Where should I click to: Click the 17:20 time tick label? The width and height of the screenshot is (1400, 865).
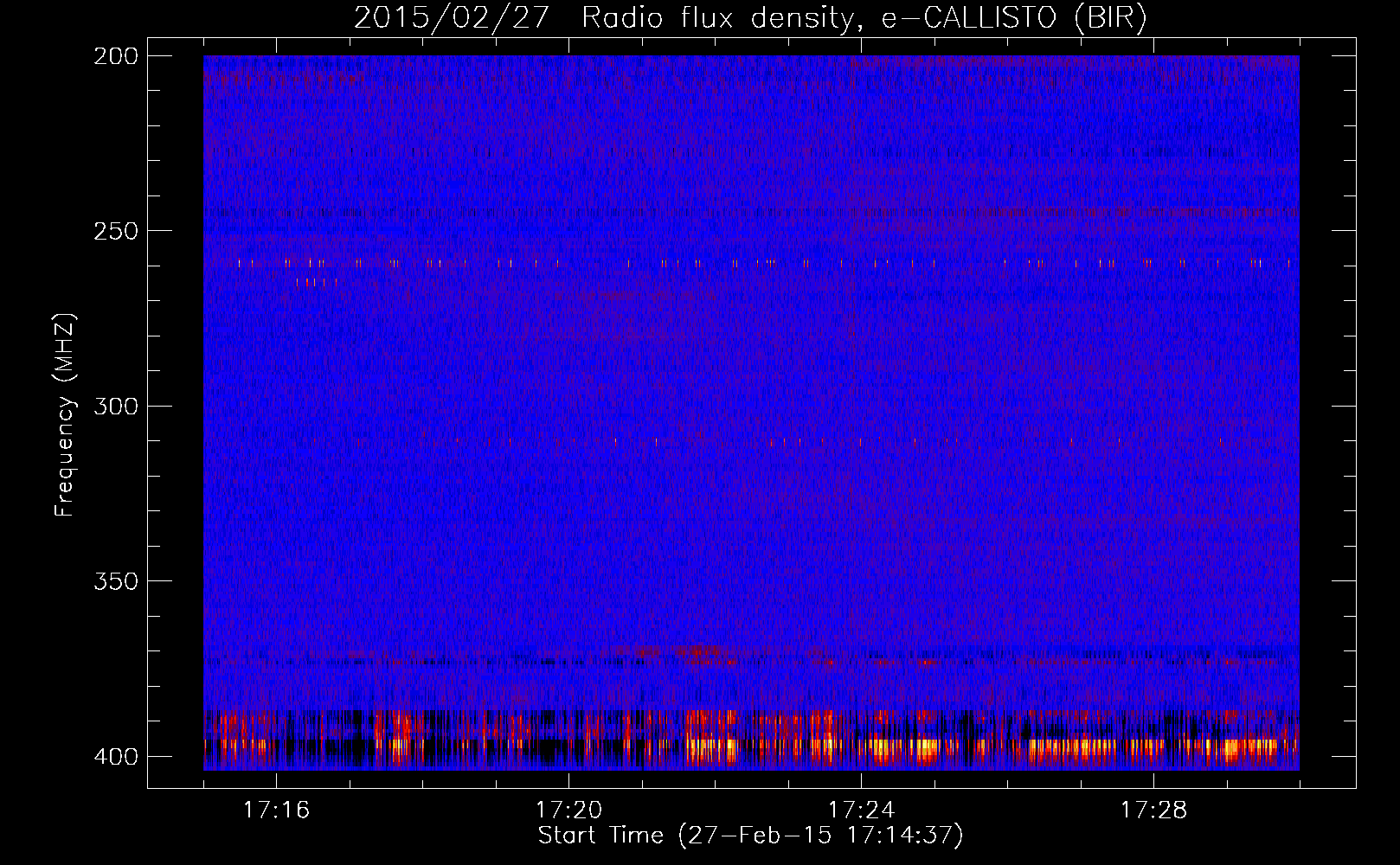click(x=569, y=811)
